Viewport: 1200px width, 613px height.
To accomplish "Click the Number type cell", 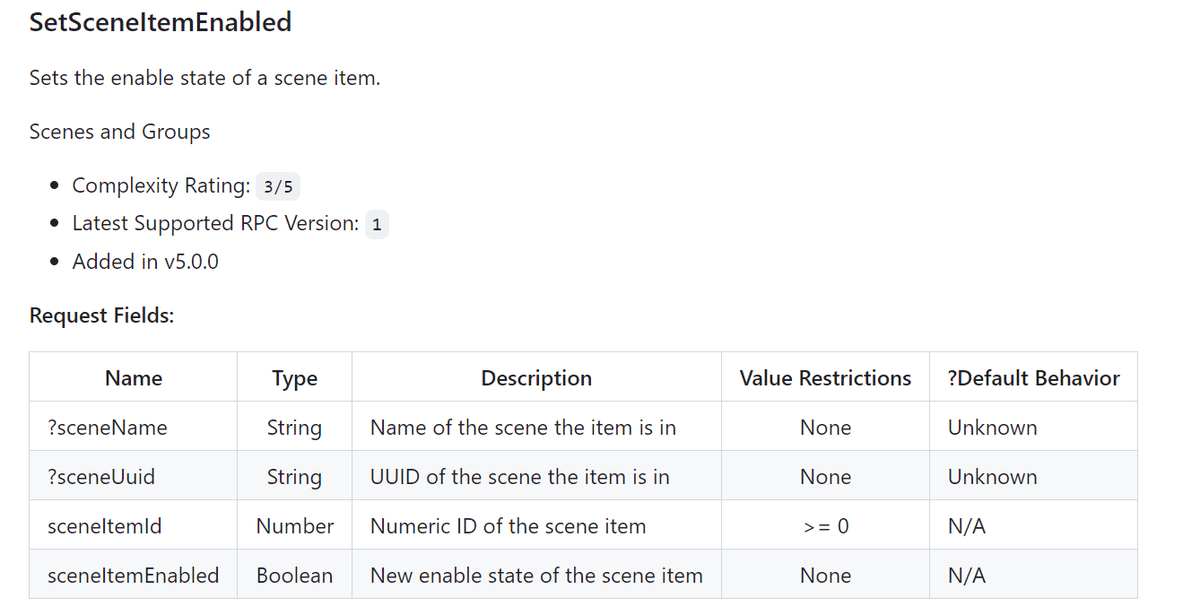I will (294, 526).
